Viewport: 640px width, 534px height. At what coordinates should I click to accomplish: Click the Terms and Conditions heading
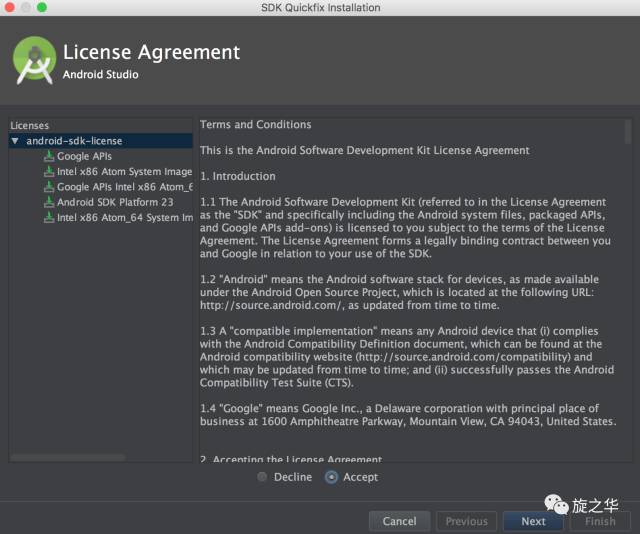pos(256,125)
